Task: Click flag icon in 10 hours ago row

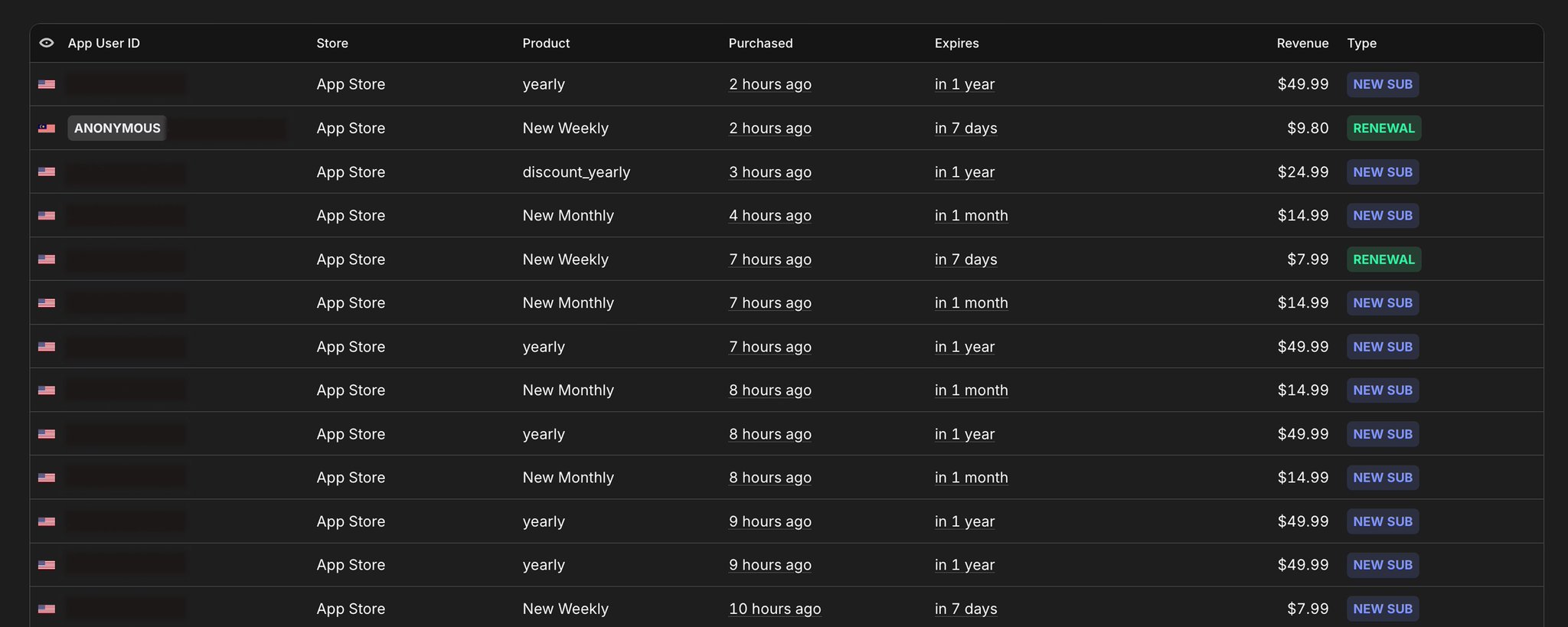Action: (x=47, y=609)
